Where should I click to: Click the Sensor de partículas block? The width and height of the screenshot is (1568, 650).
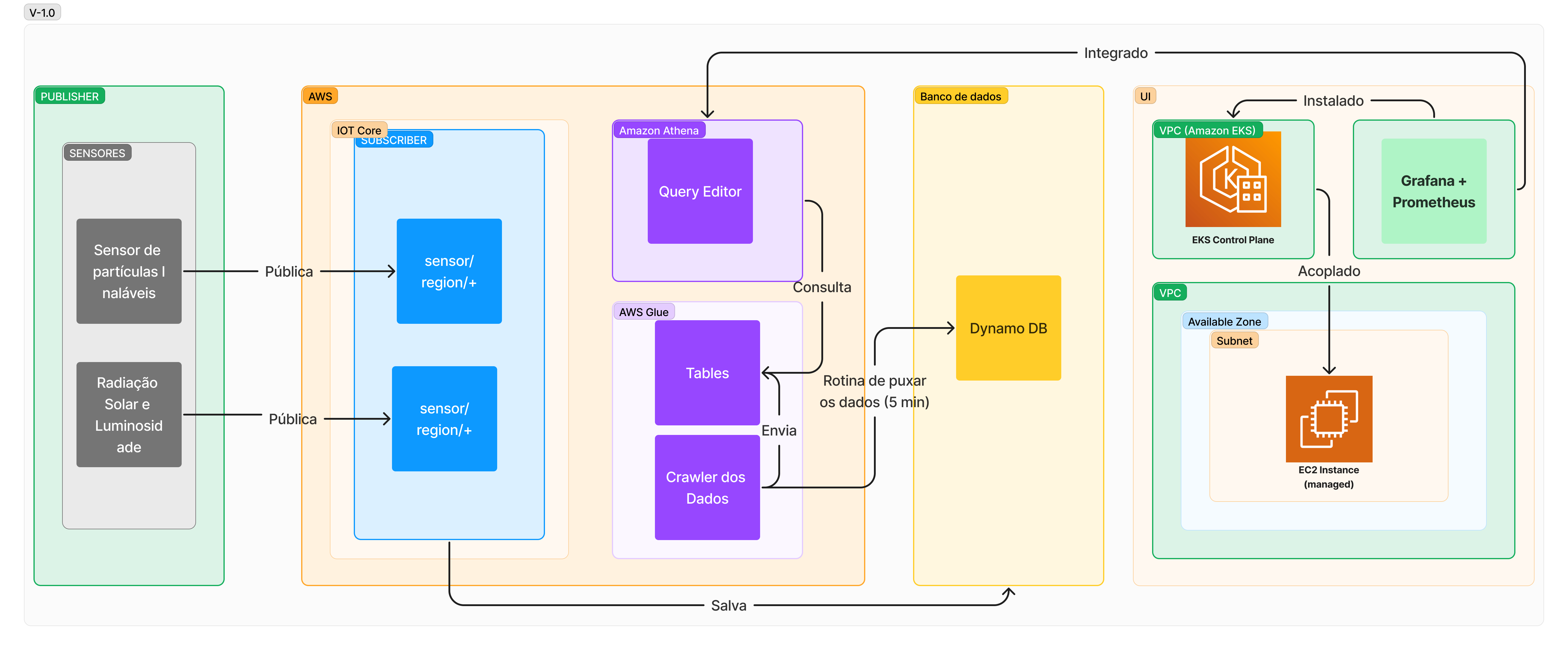pos(129,271)
